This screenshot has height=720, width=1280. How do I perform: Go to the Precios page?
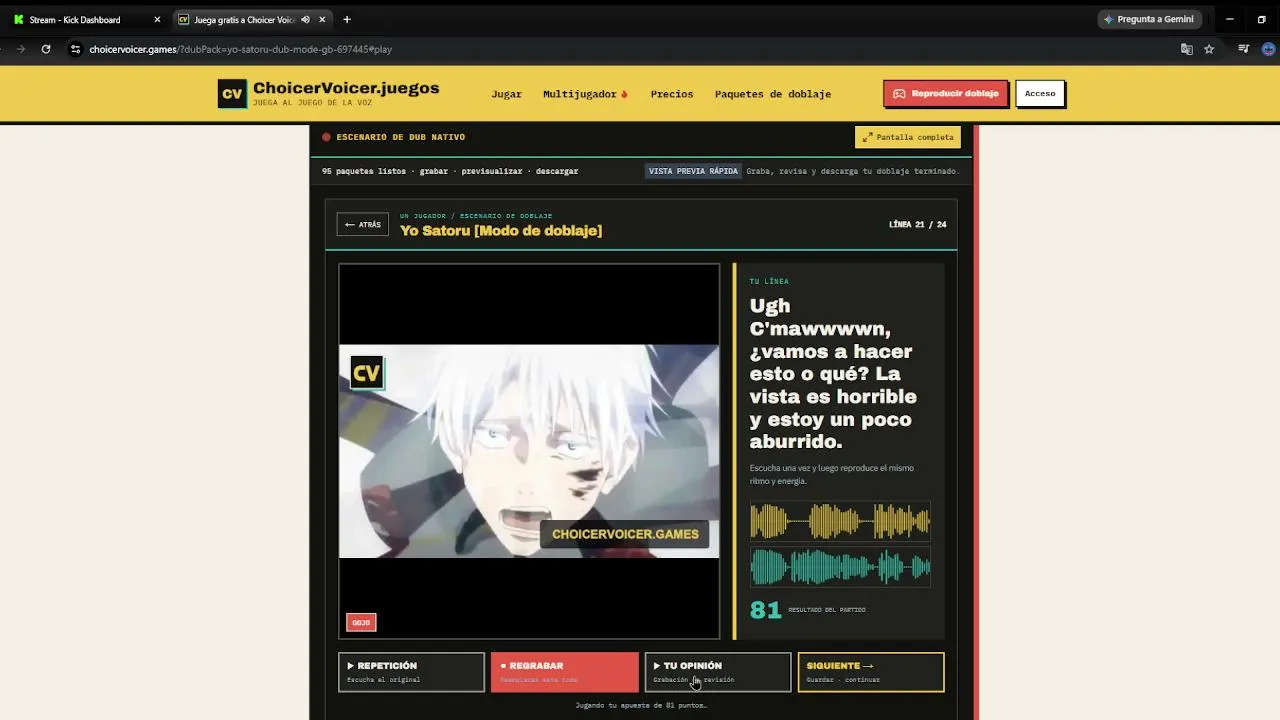[x=672, y=94]
